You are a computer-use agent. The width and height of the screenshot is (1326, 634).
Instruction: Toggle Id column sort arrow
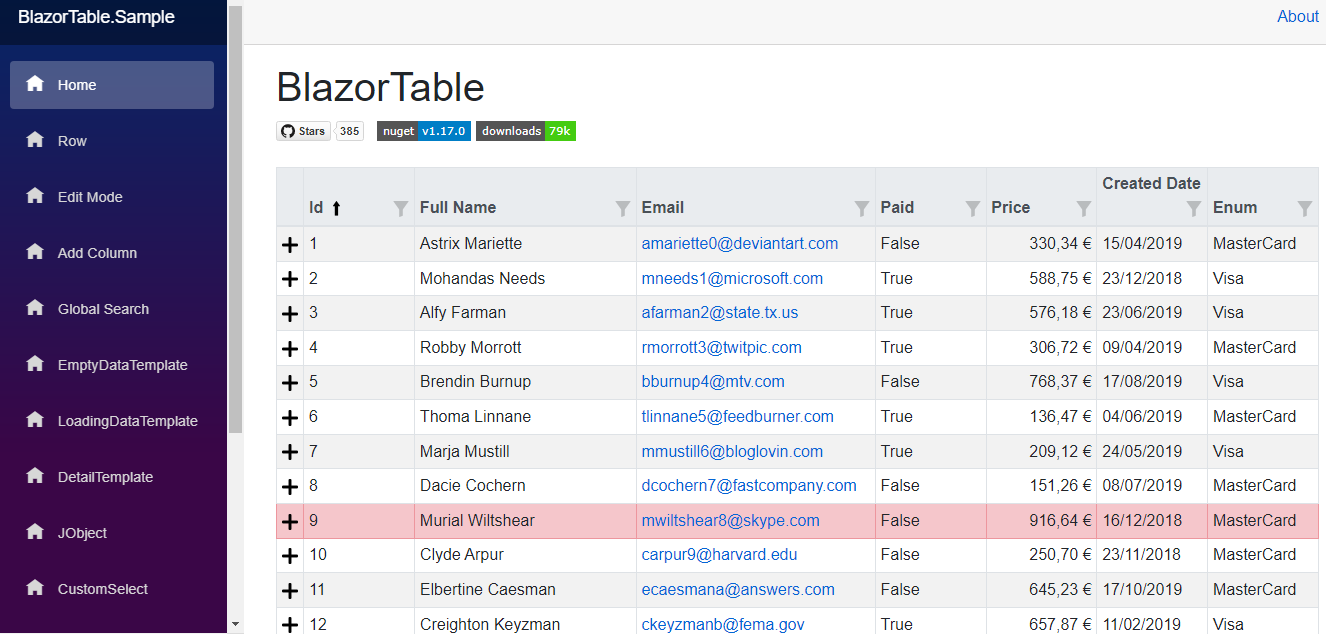coord(336,208)
